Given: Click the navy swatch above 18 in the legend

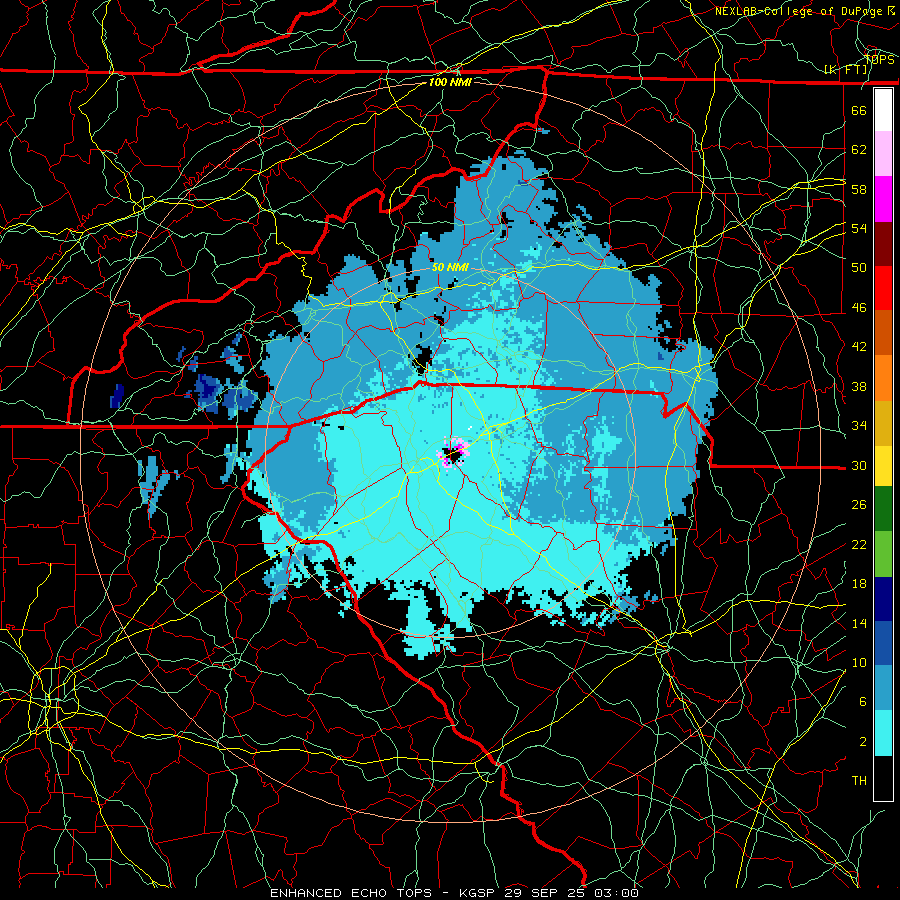Looking at the screenshot, I should point(883,599).
